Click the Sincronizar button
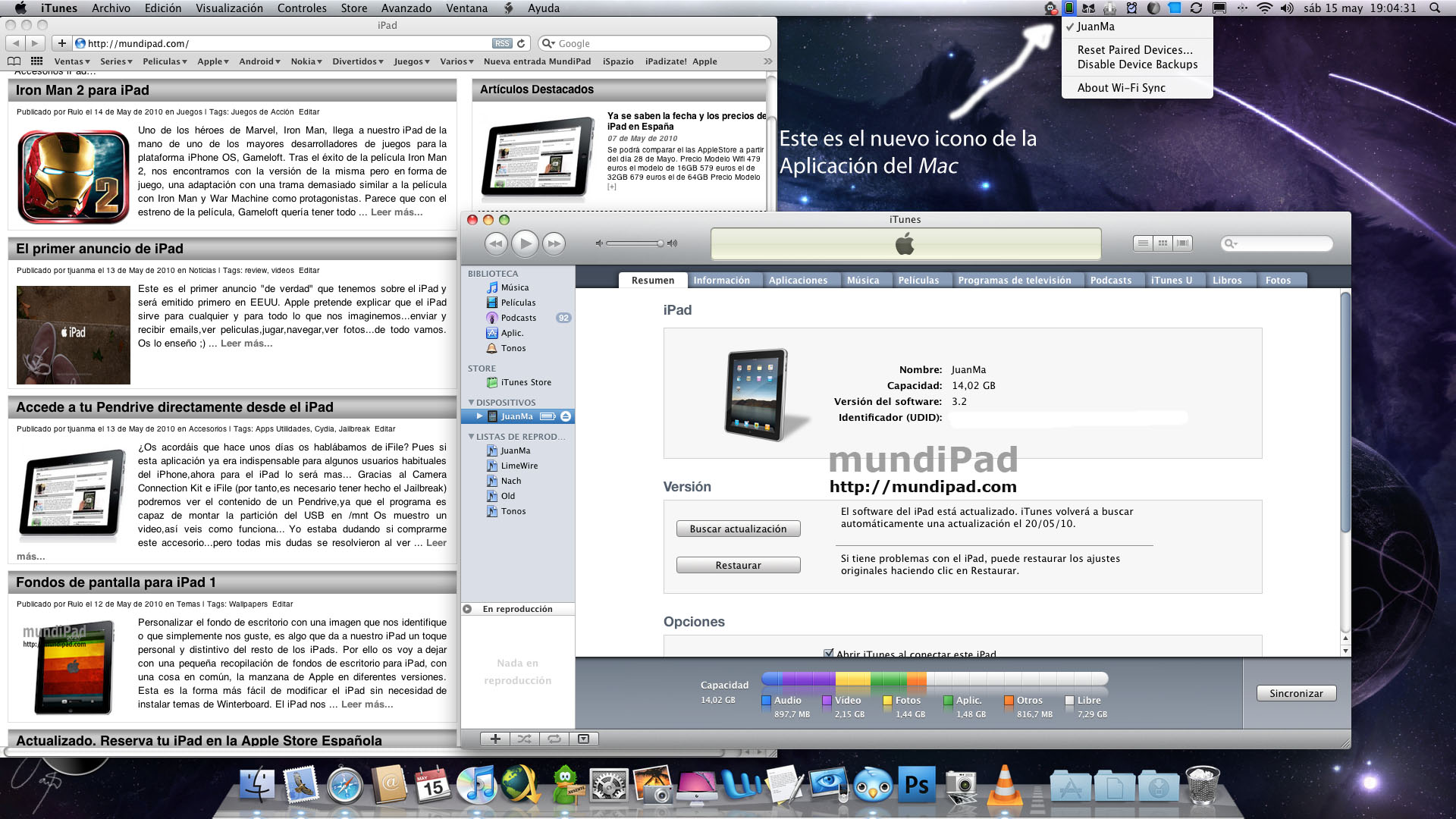1456x819 pixels. click(1296, 693)
